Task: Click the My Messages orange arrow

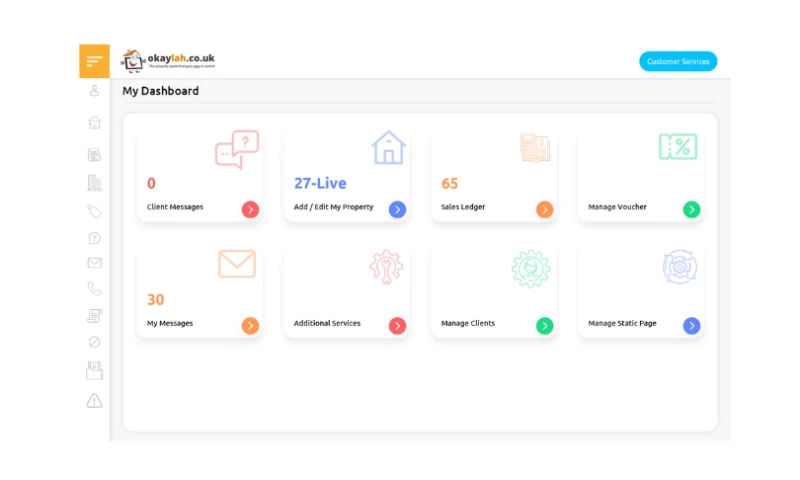Action: point(250,325)
